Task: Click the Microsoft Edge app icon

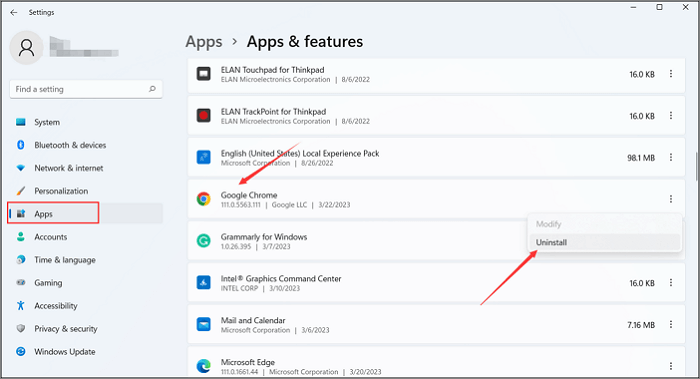Action: [204, 366]
